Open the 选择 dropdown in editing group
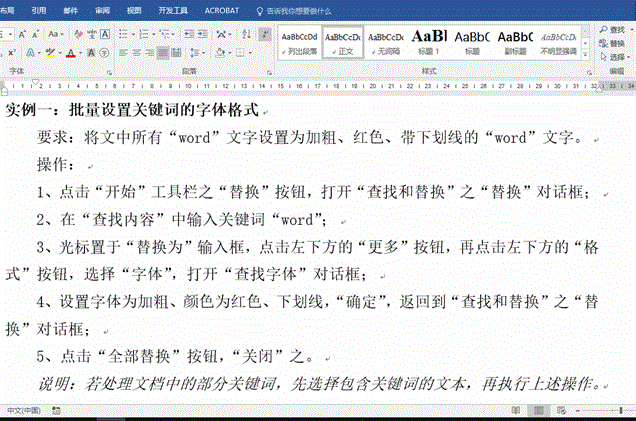636x421 pixels. [615, 57]
